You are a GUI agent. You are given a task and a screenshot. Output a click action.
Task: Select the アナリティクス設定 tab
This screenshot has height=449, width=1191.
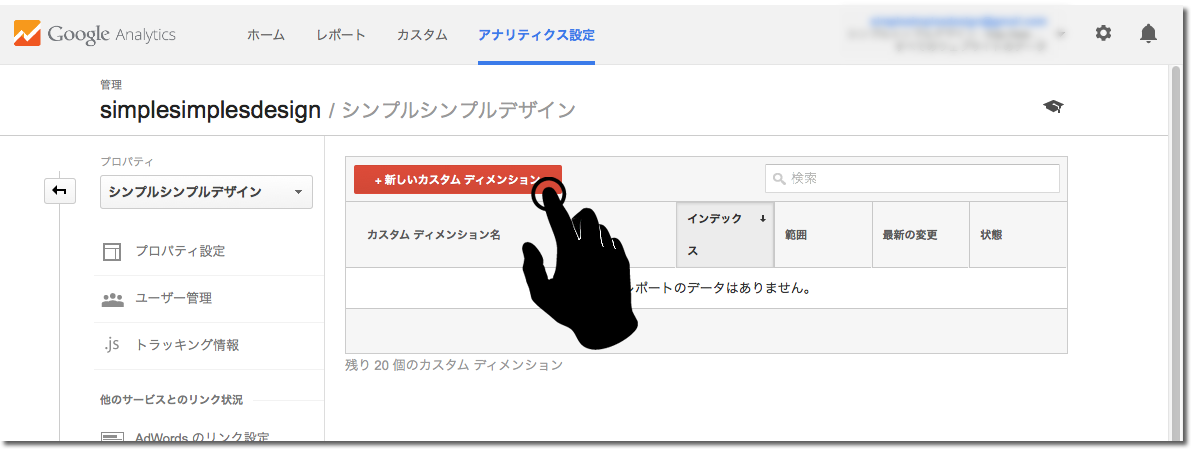[536, 35]
